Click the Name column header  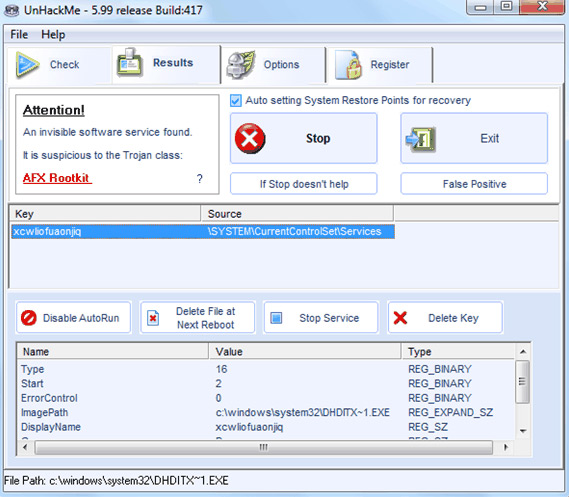(x=113, y=352)
